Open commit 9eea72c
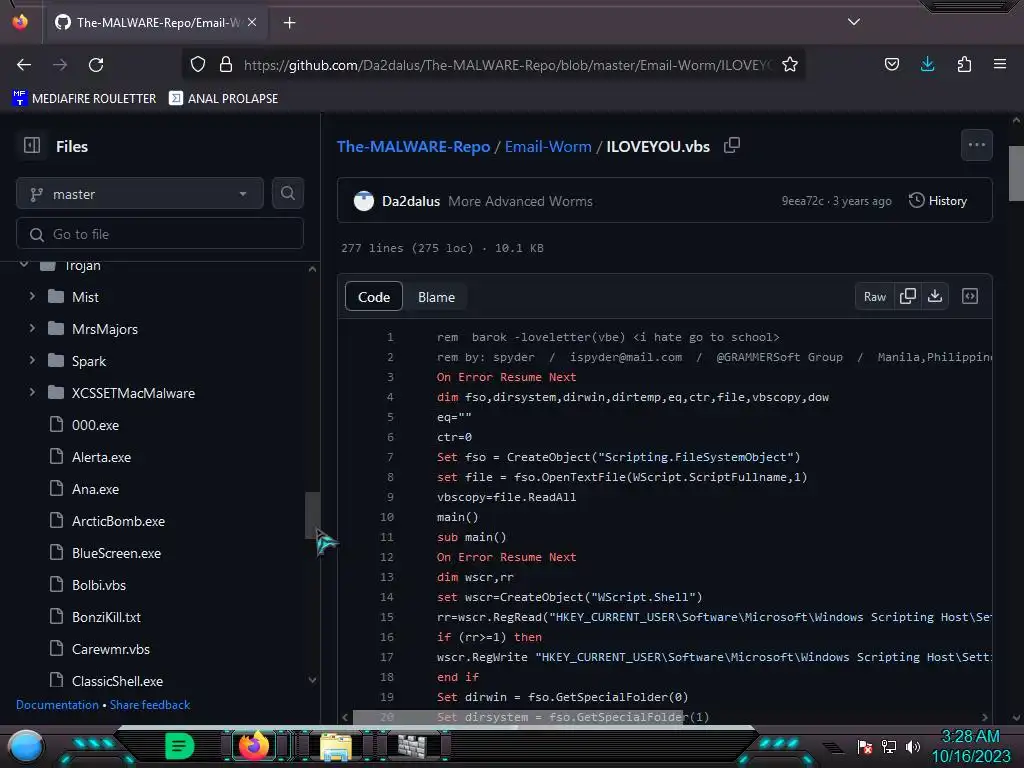 click(x=803, y=201)
